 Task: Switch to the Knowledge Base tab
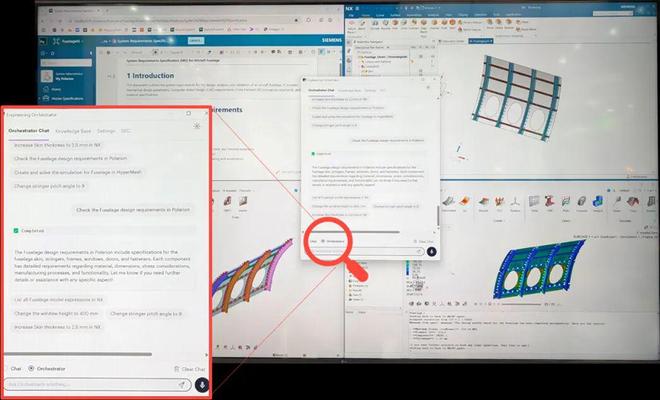tap(74, 131)
